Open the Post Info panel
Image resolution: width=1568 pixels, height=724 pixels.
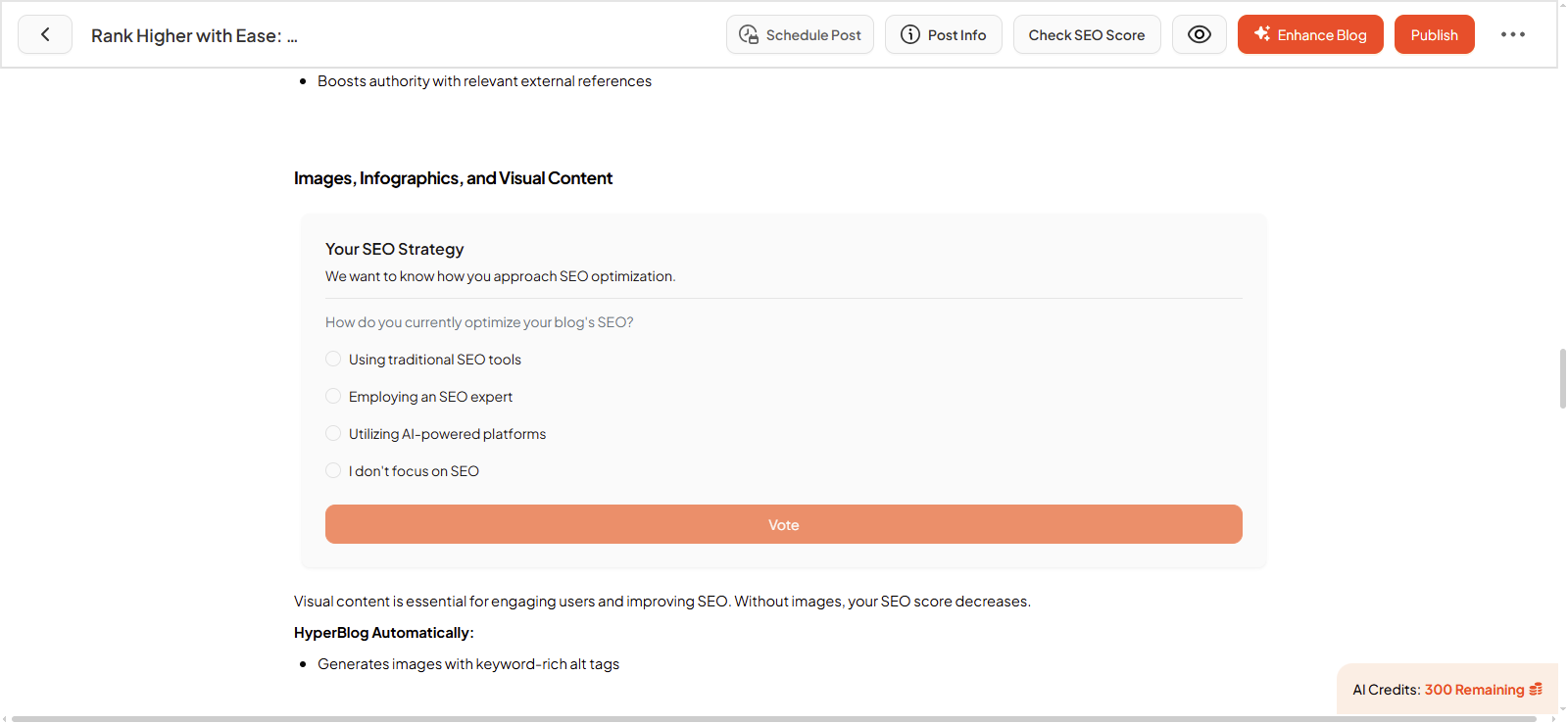pos(943,34)
